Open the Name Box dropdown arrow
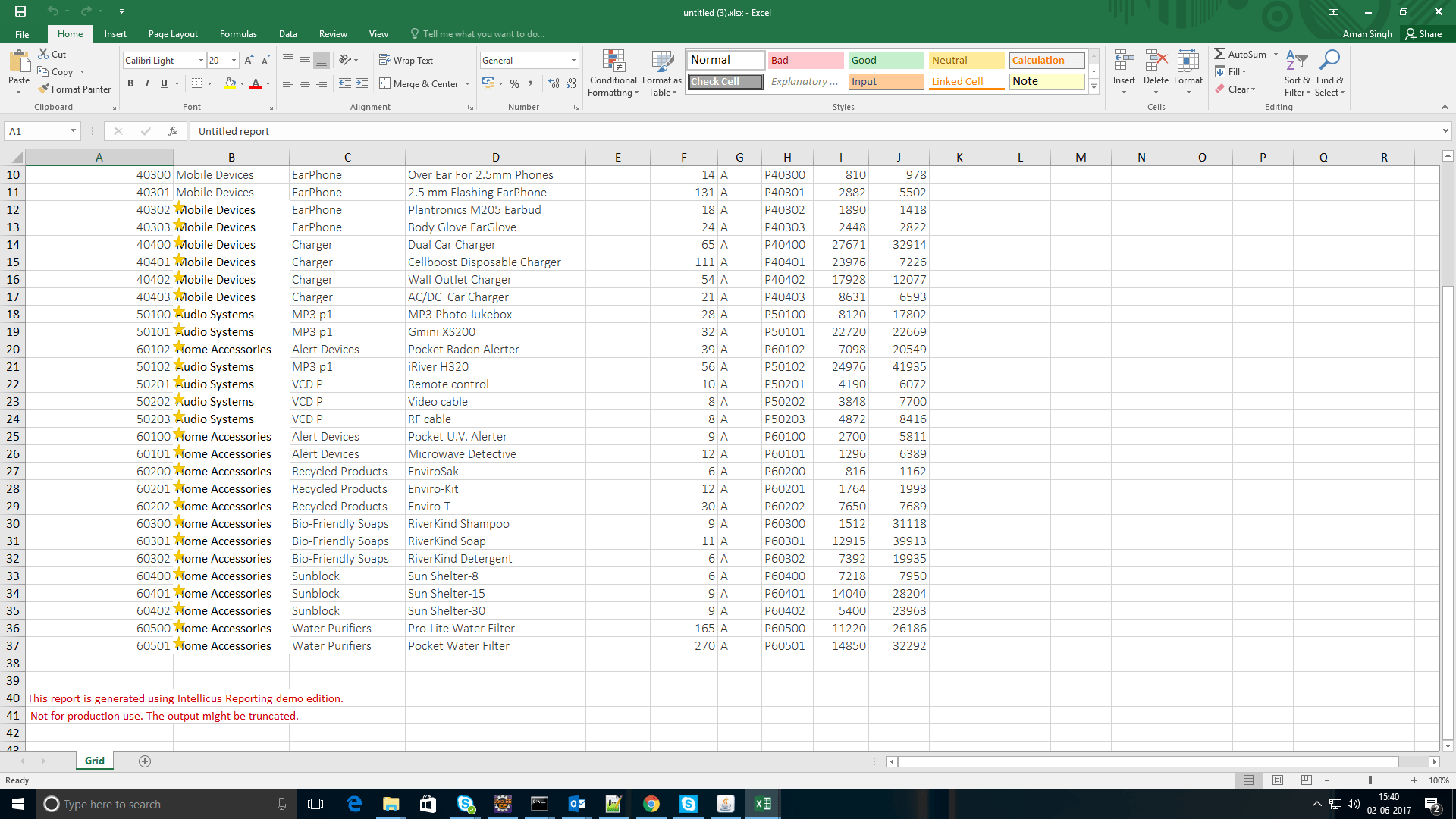1456x819 pixels. [x=73, y=131]
